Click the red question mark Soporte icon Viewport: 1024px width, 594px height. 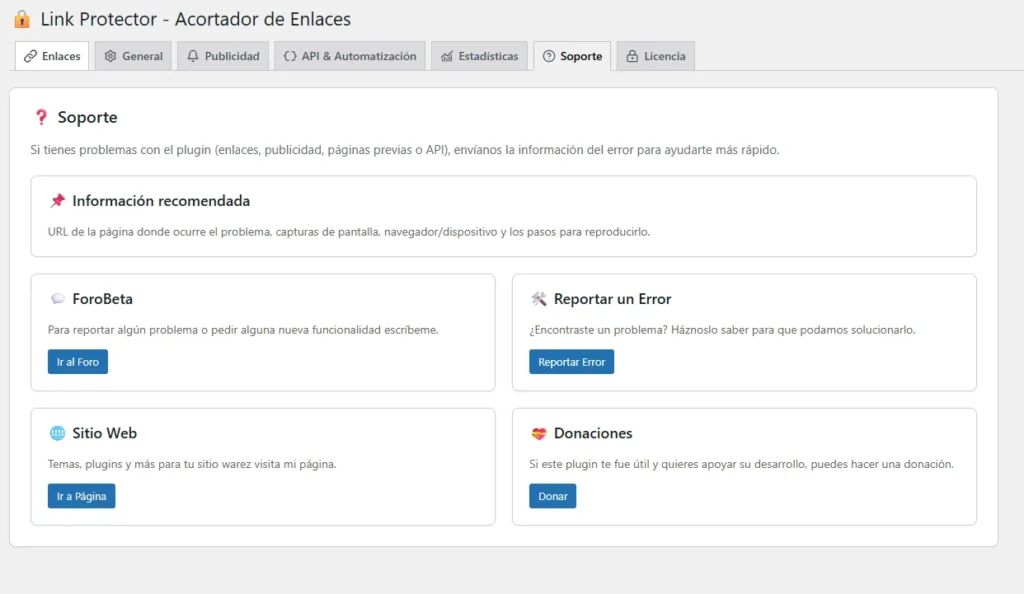tap(41, 117)
